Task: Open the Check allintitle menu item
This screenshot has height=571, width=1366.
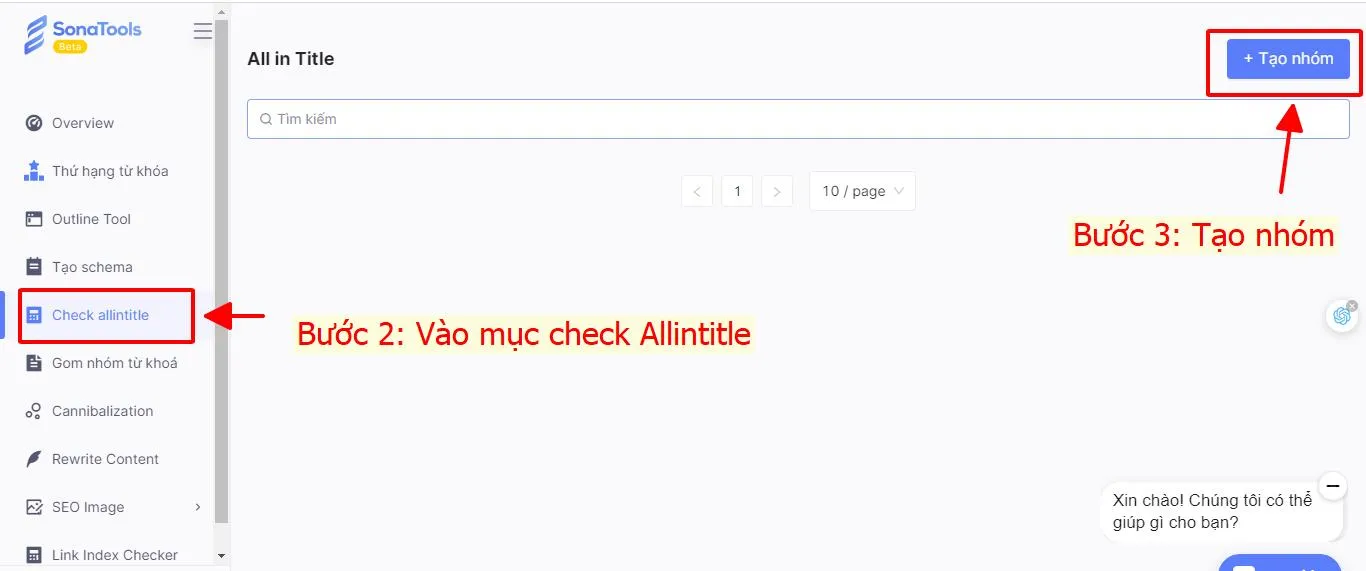Action: pos(106,315)
